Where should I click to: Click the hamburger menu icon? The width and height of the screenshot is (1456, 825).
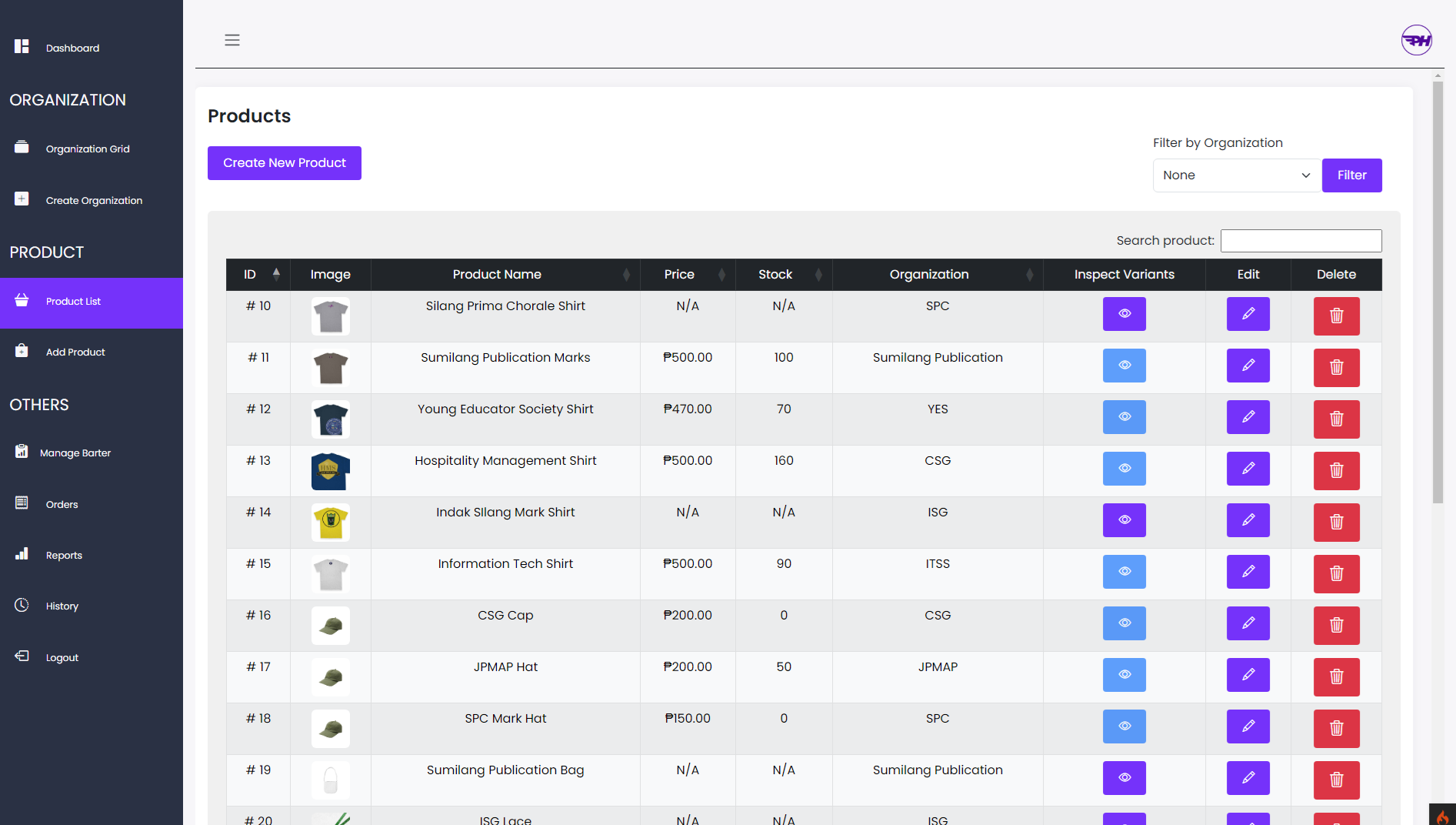click(232, 40)
